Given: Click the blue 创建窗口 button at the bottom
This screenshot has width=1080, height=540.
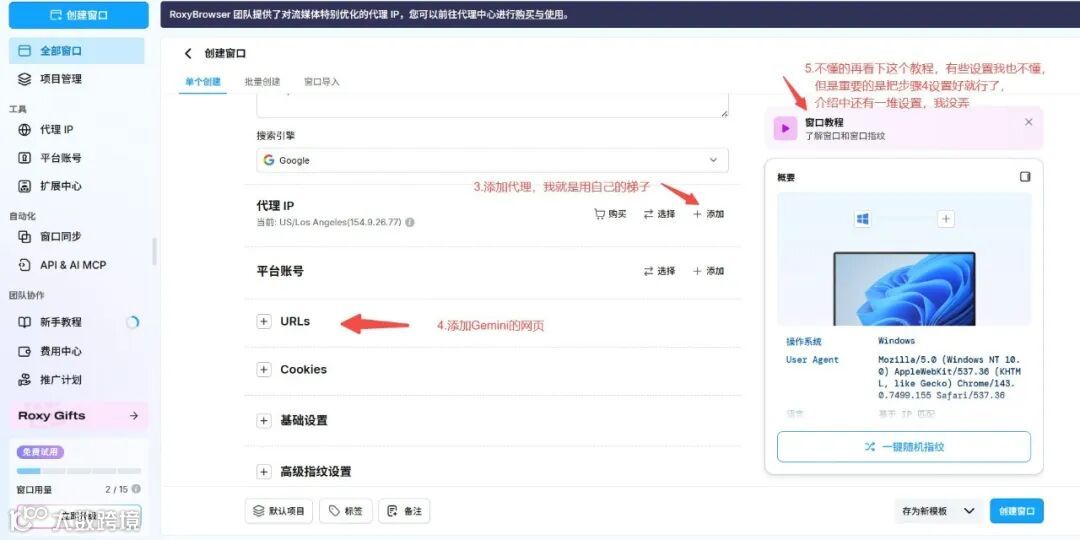Looking at the screenshot, I should click(1017, 511).
